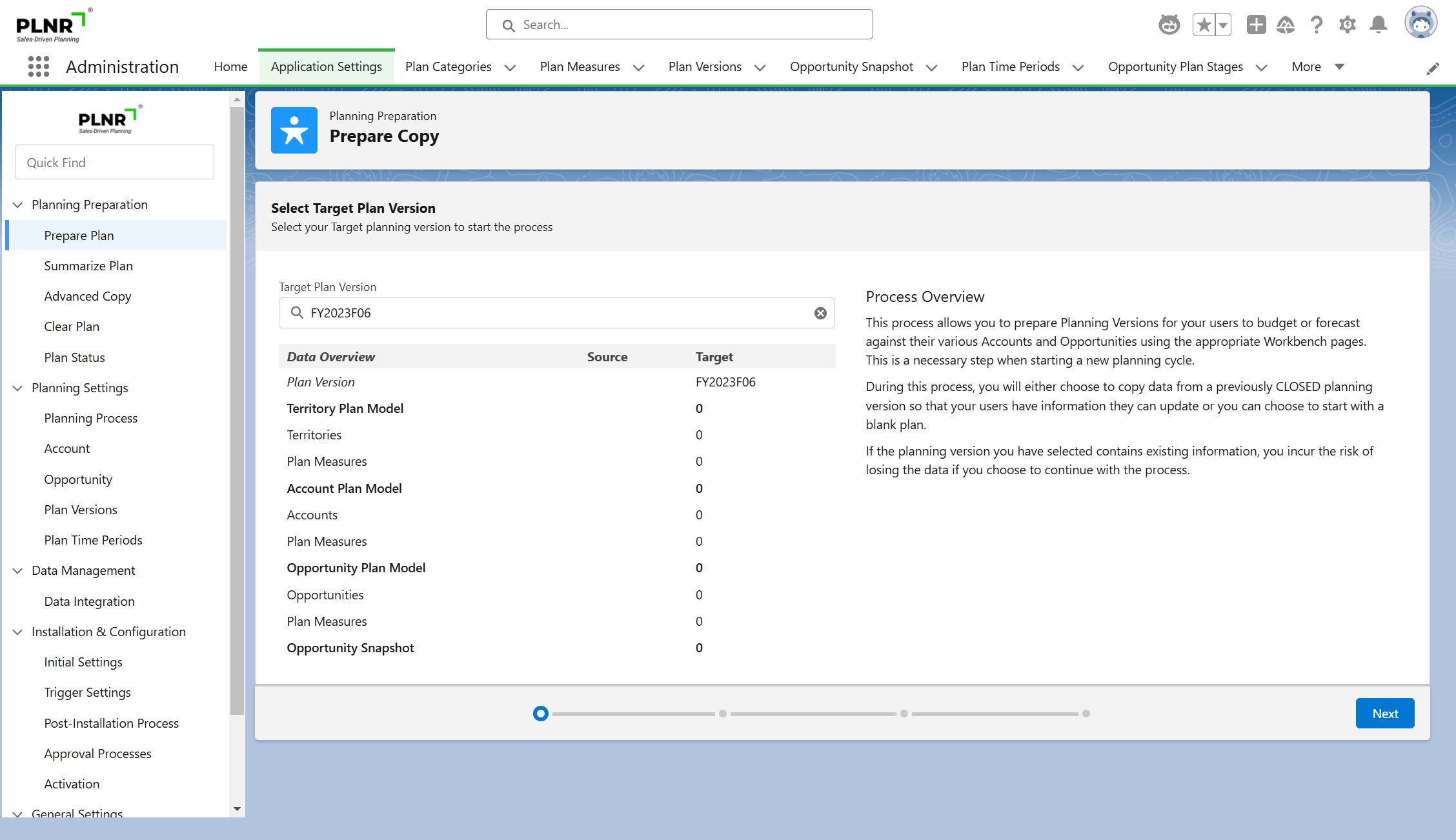Open the Setup gear icon

coord(1347,25)
